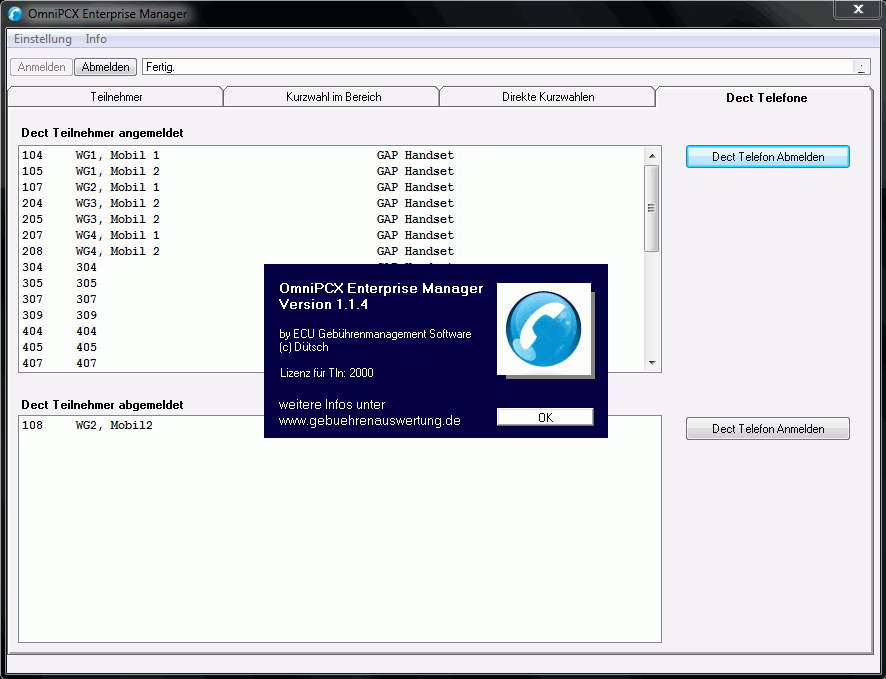The image size is (886, 679).
Task: Click the small button at status field end
Action: tap(861, 67)
